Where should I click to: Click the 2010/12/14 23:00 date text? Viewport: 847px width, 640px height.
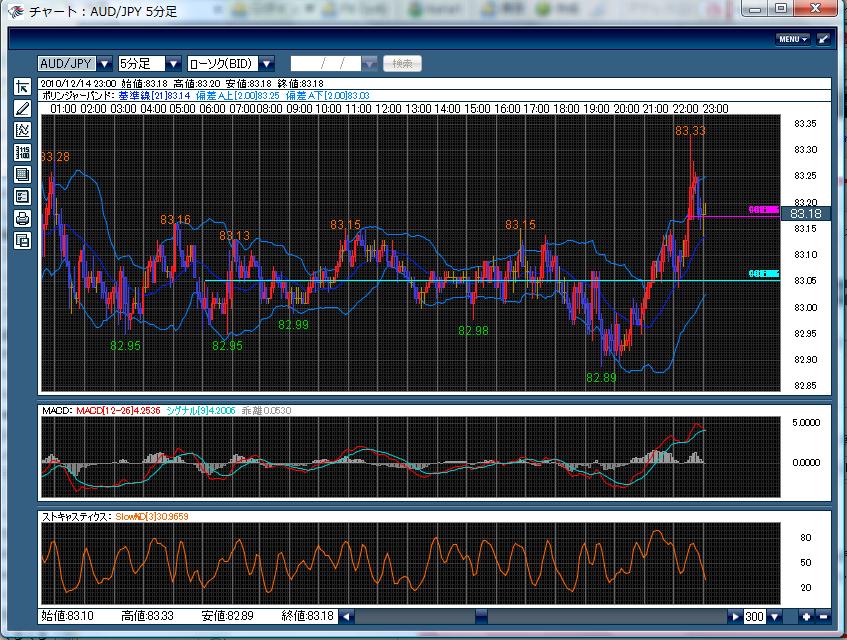(x=78, y=84)
